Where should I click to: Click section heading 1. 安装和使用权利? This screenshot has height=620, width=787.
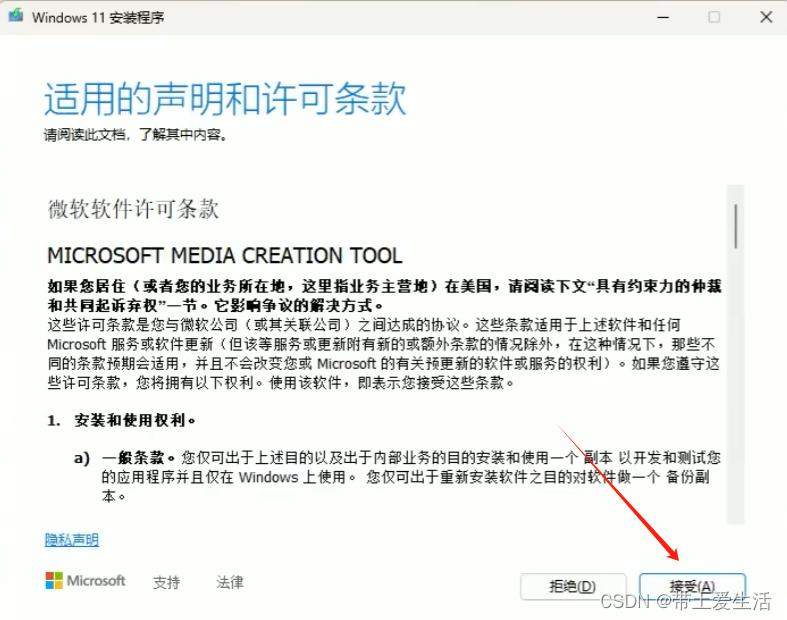pos(121,420)
